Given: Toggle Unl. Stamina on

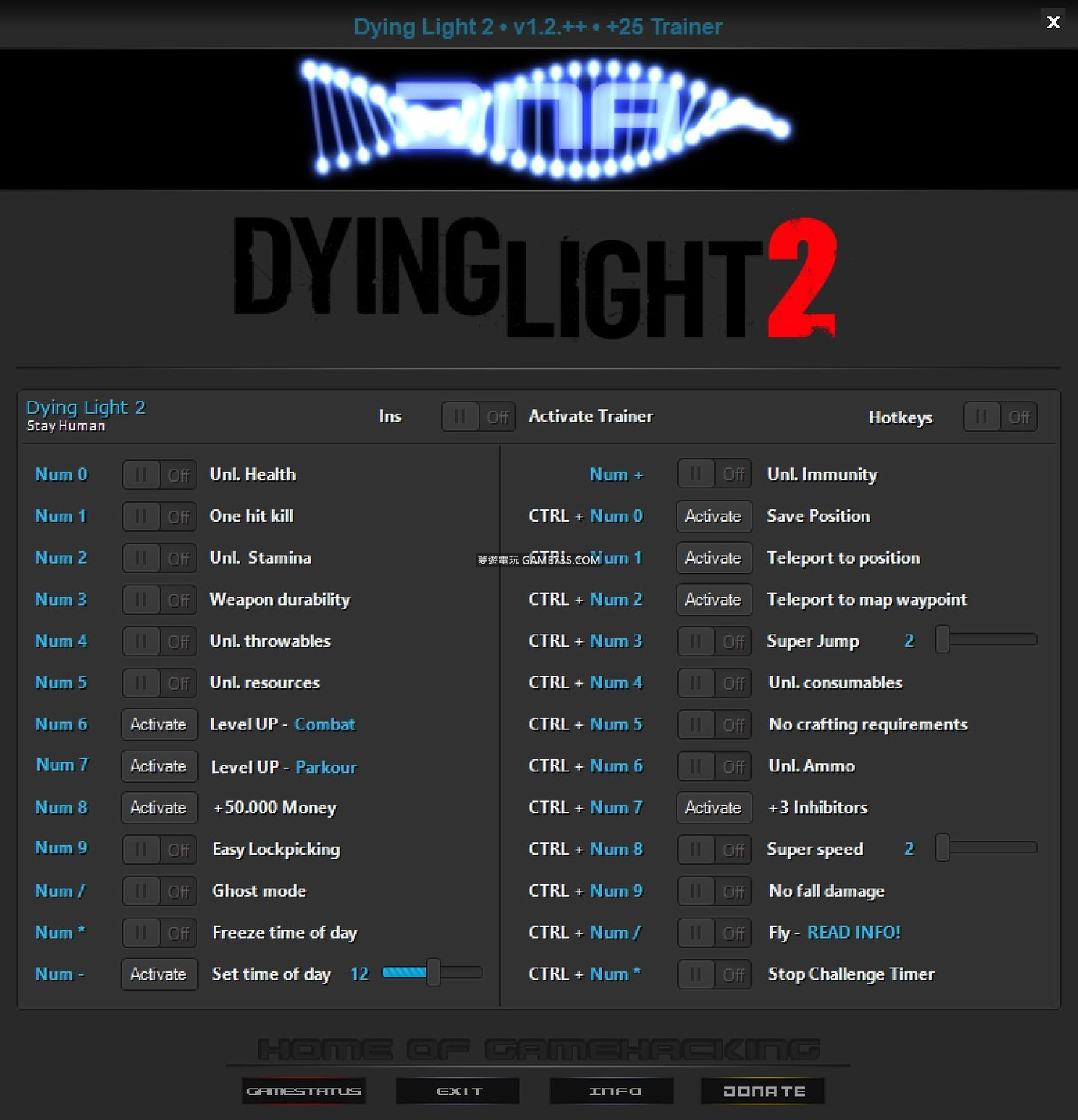Looking at the screenshot, I should pyautogui.click(x=159, y=559).
